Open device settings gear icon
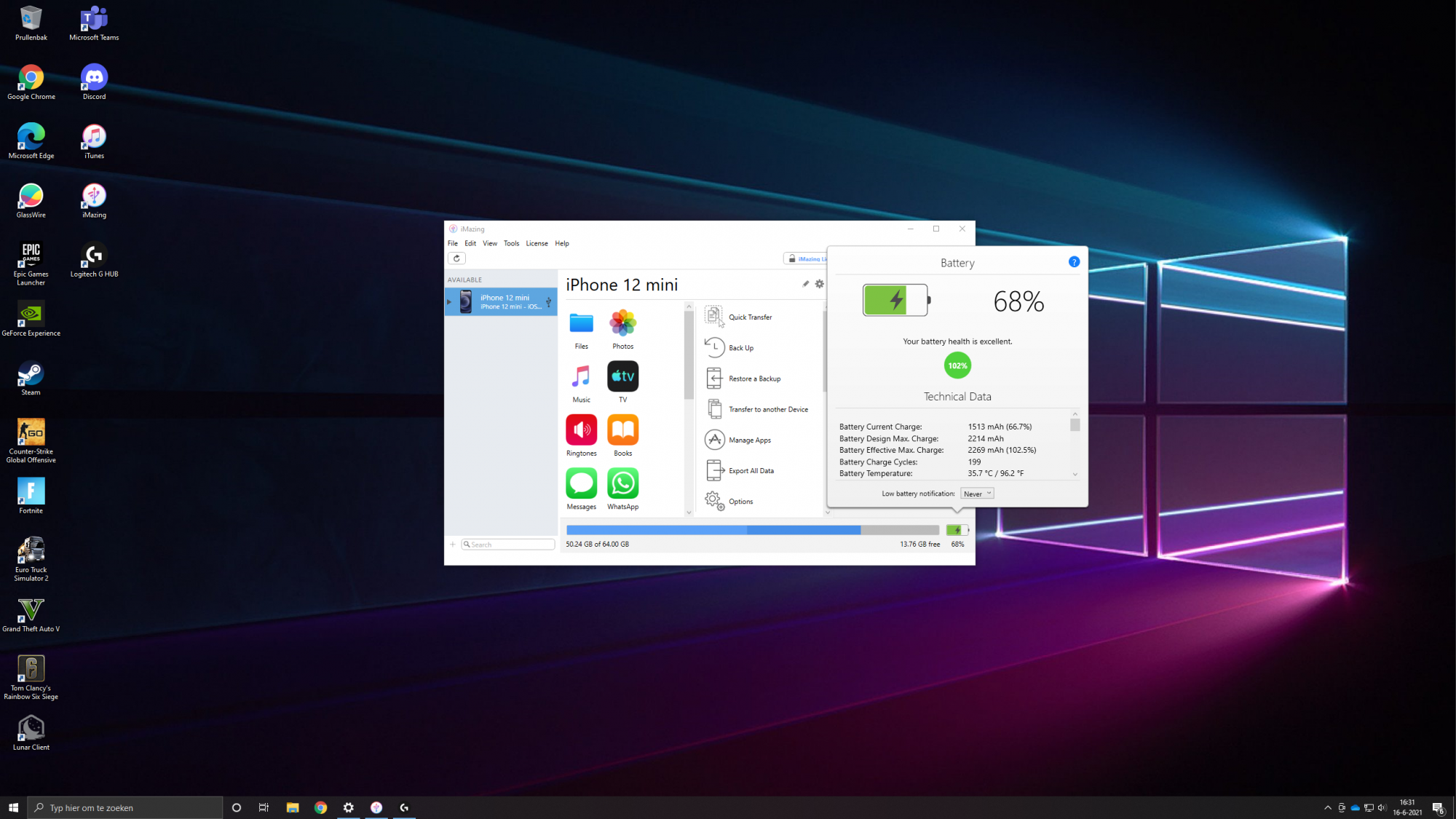This screenshot has width=1456, height=819. [x=819, y=284]
